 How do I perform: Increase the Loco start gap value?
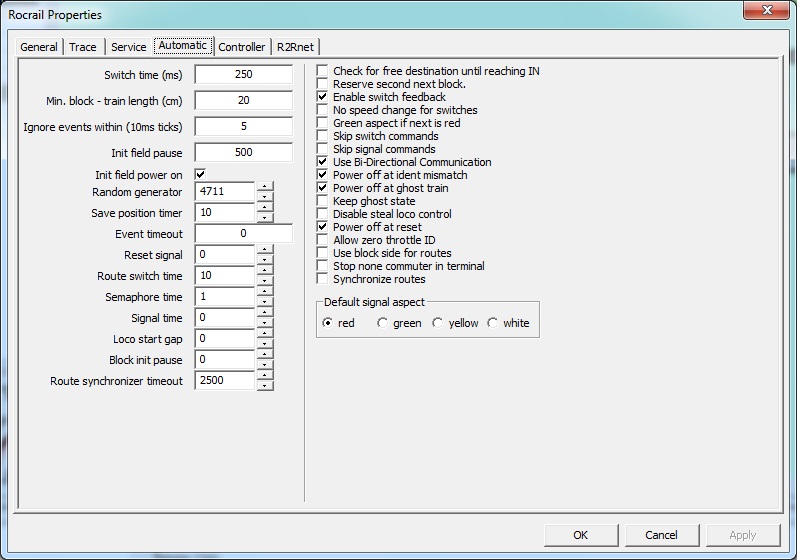265,333
